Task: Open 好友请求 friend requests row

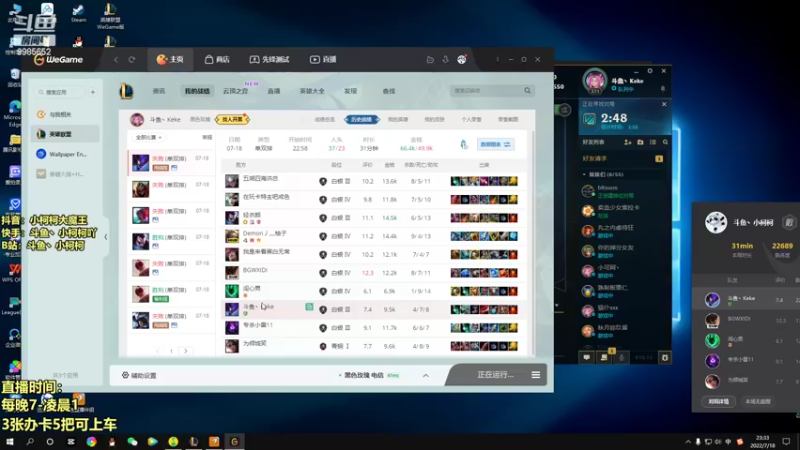Action: pyautogui.click(x=622, y=159)
